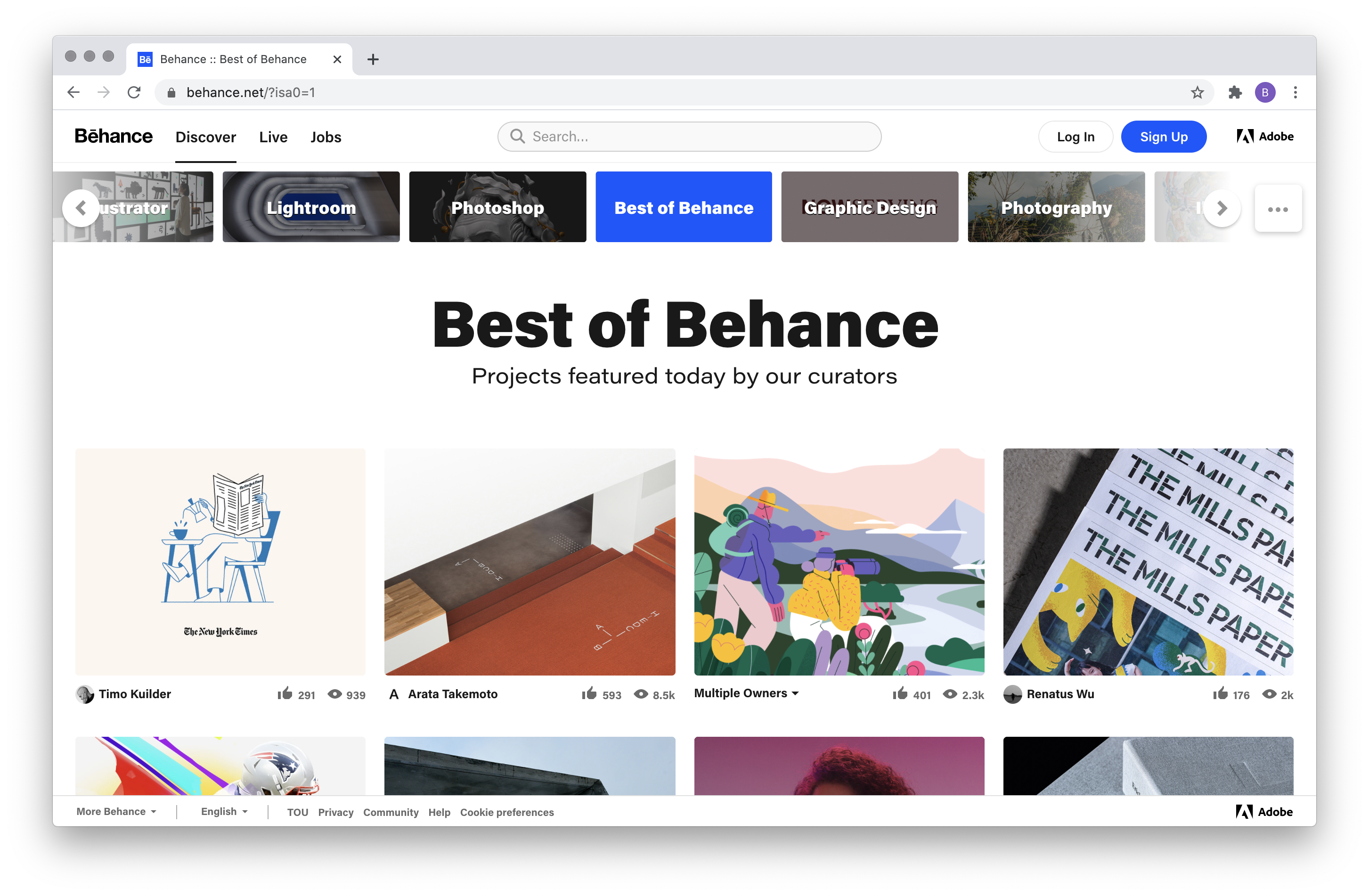The image size is (1369, 896).
Task: Click the browser extensions puzzle icon
Action: coord(1235,91)
